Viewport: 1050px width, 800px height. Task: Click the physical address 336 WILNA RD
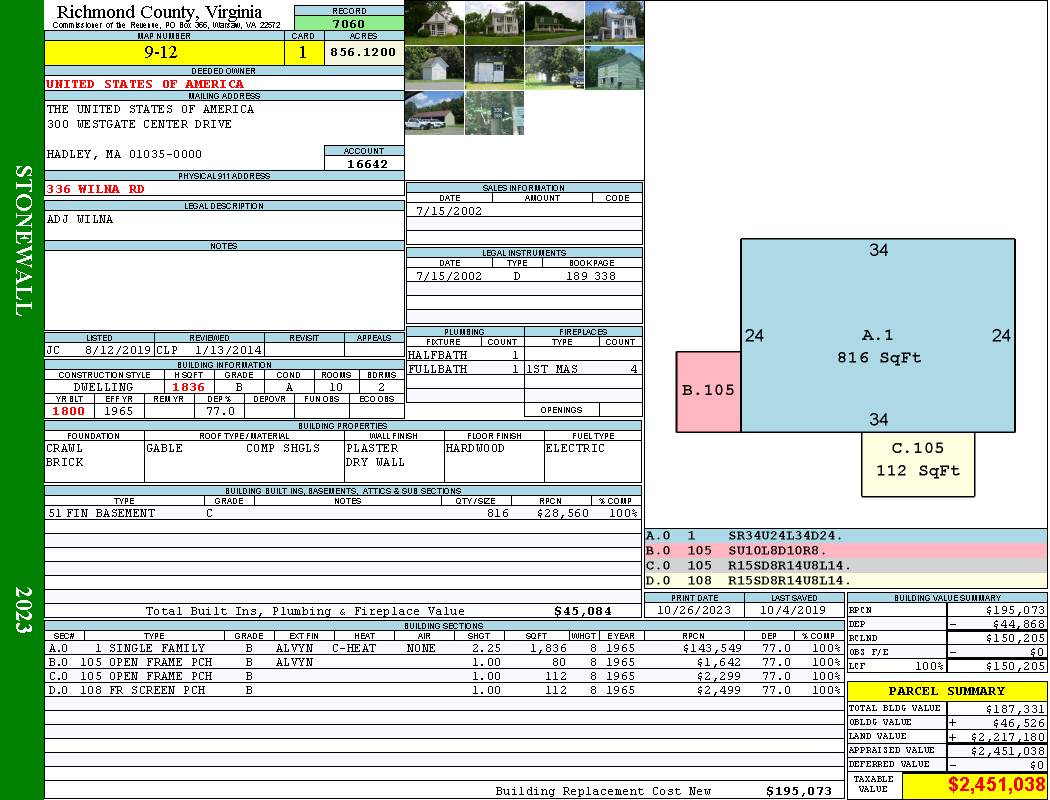pos(95,189)
